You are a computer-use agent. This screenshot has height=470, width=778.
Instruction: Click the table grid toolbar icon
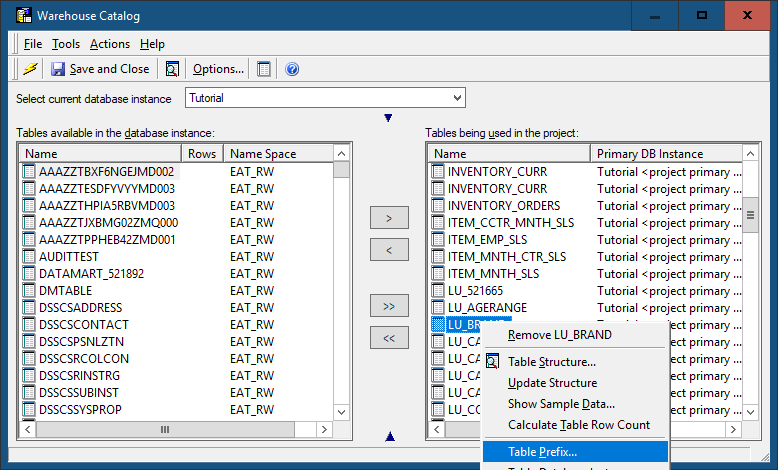coord(264,69)
